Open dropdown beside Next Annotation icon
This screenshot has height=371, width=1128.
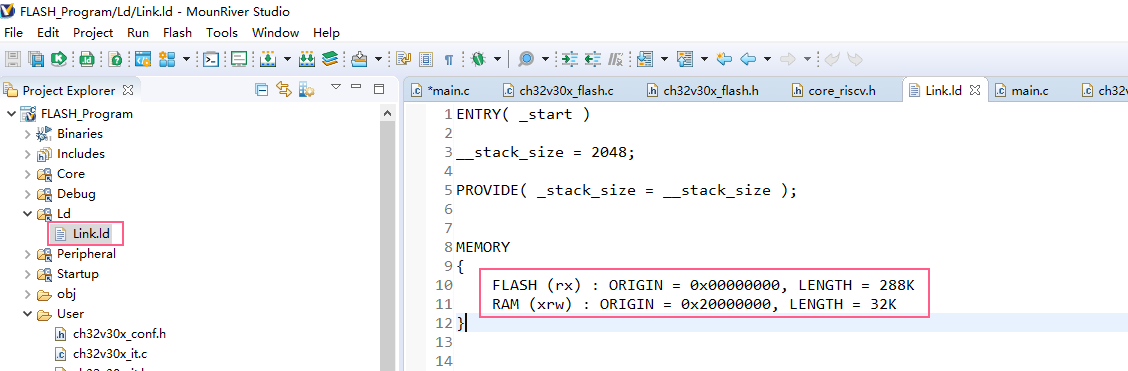(x=664, y=59)
